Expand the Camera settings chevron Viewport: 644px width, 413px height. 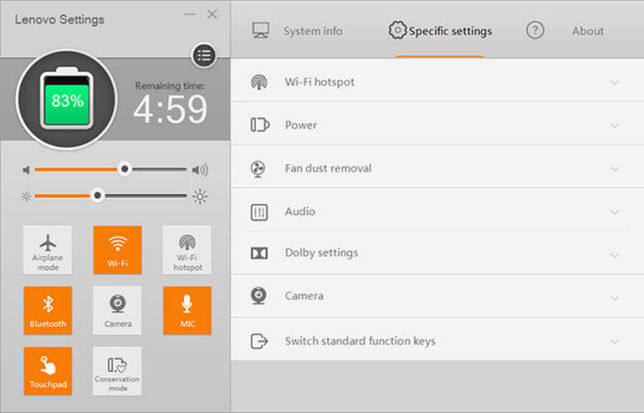[614, 298]
